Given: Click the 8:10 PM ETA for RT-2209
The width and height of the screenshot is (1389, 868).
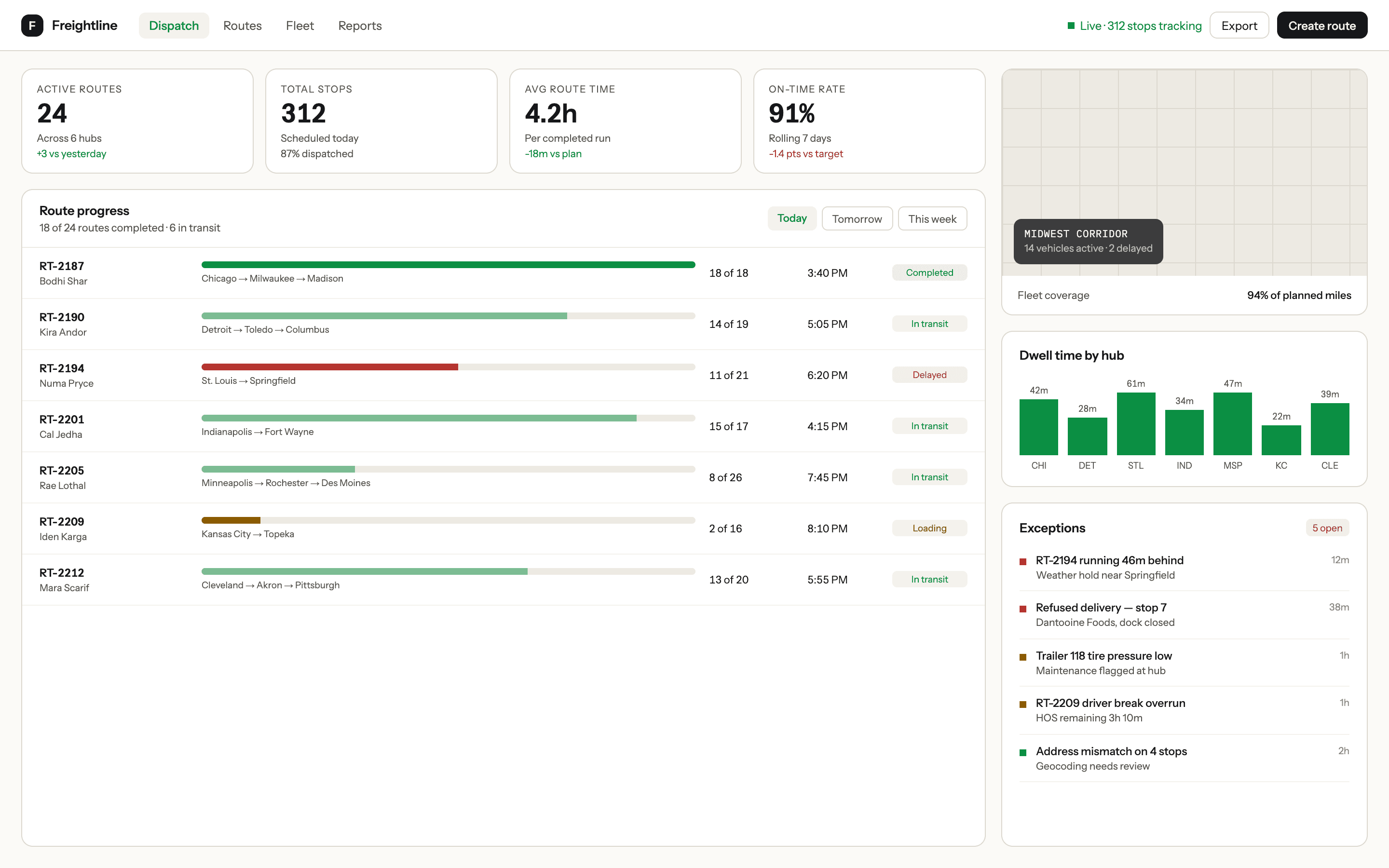Looking at the screenshot, I should click(827, 528).
